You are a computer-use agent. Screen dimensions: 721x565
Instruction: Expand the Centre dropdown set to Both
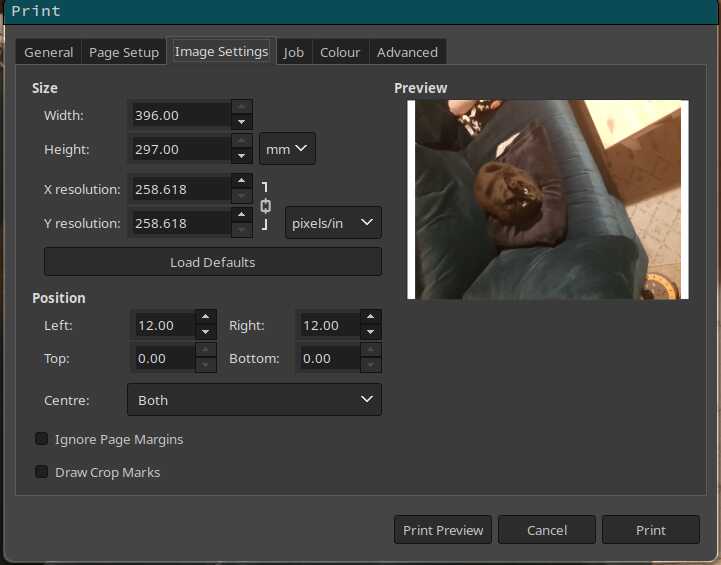point(254,400)
